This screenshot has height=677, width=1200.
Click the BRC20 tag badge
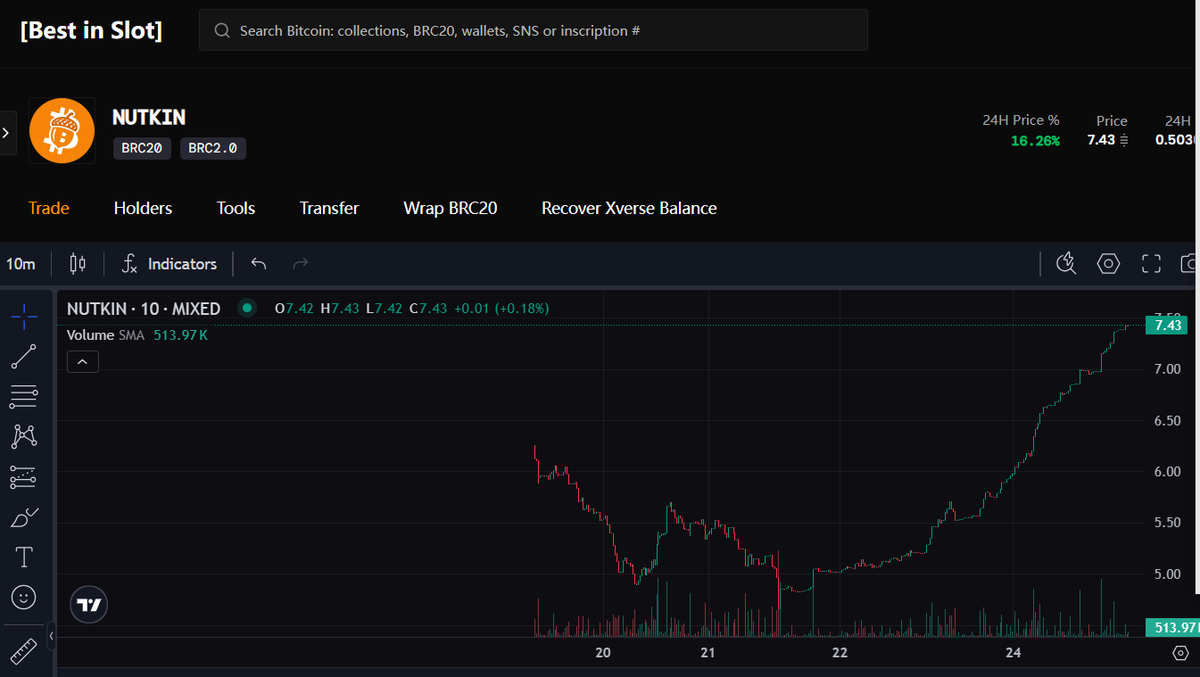[x=142, y=148]
